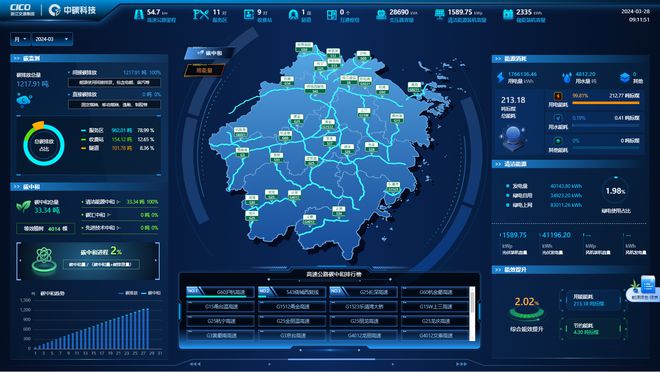Click the 碳监测 panel header
This screenshot has height=372, width=660.
tap(89, 58)
